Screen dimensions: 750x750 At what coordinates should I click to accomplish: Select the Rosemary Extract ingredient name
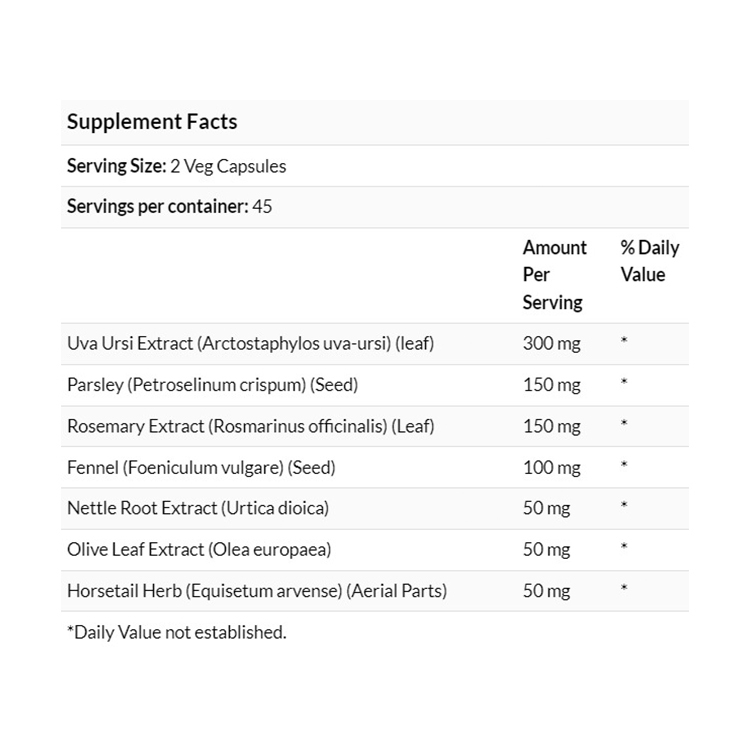tap(250, 426)
